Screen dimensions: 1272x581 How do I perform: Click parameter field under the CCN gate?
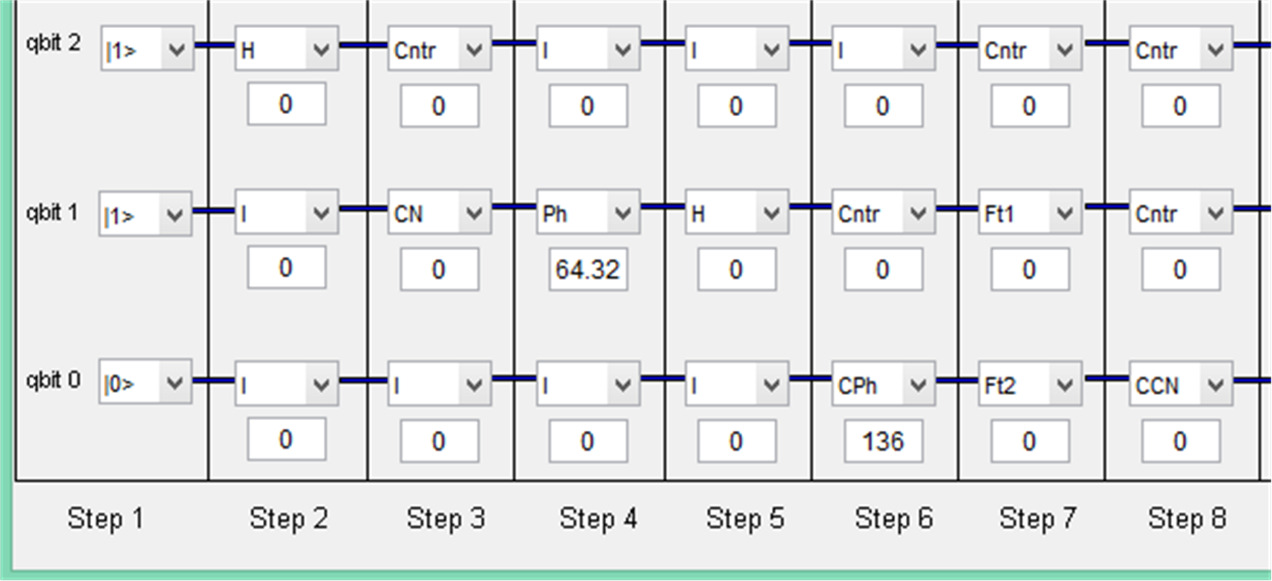(1180, 441)
